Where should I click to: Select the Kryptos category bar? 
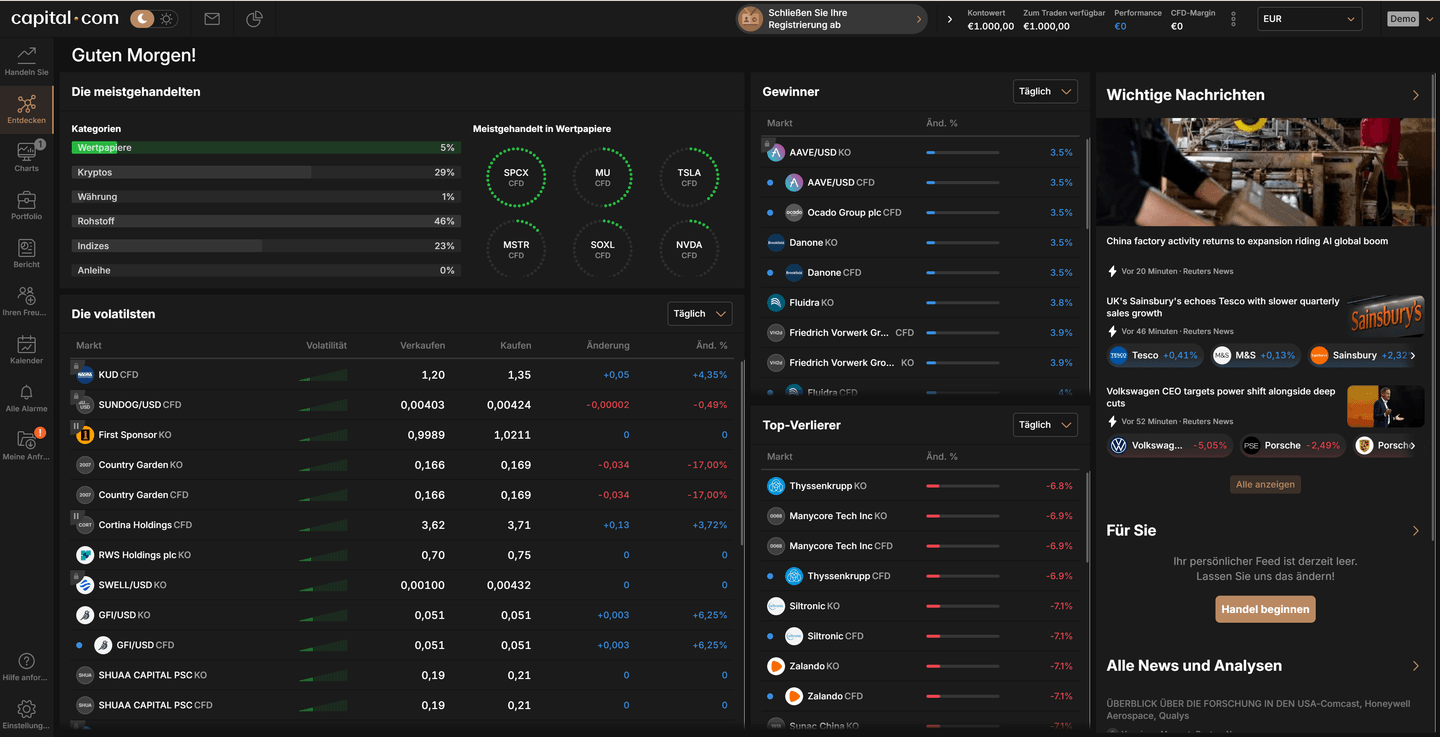[x=266, y=172]
